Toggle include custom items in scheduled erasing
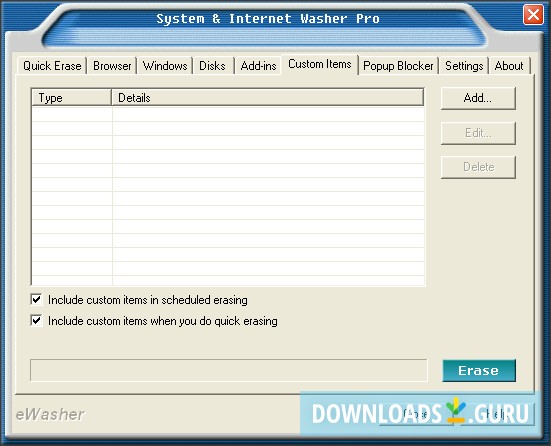551x446 pixels. point(37,300)
